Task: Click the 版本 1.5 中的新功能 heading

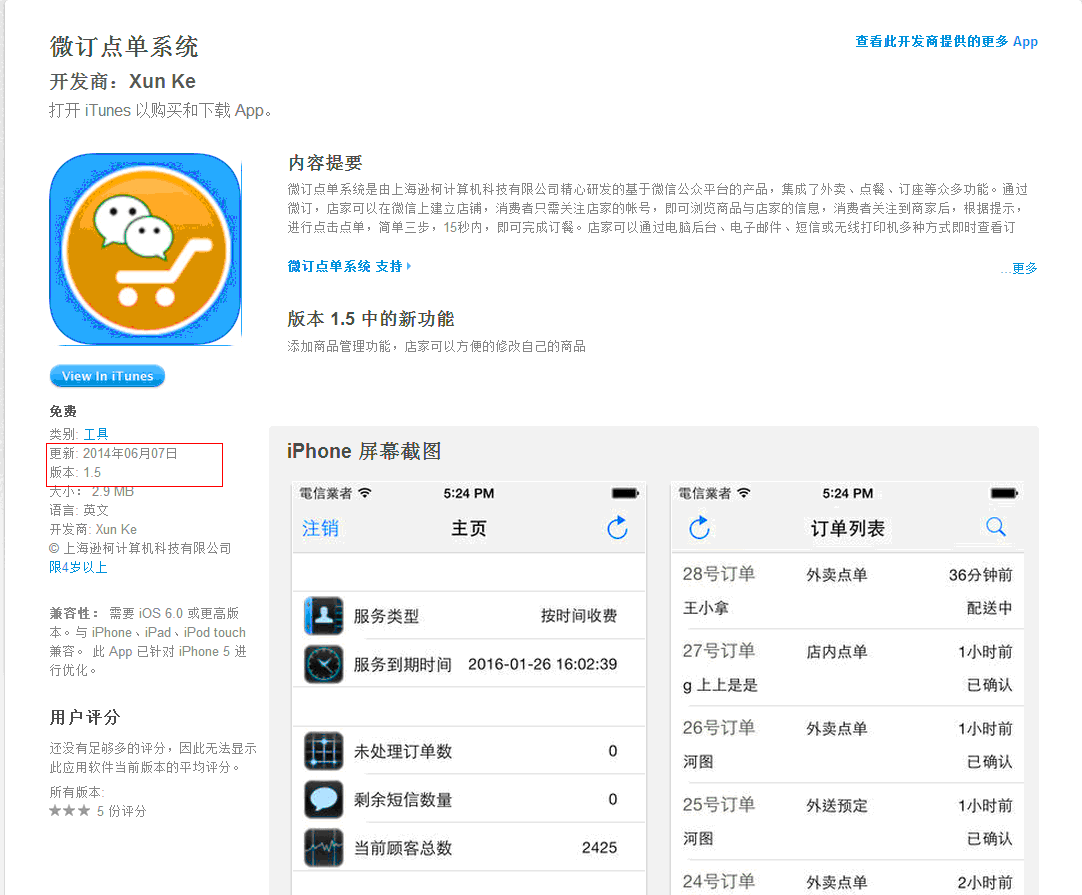Action: click(x=371, y=319)
